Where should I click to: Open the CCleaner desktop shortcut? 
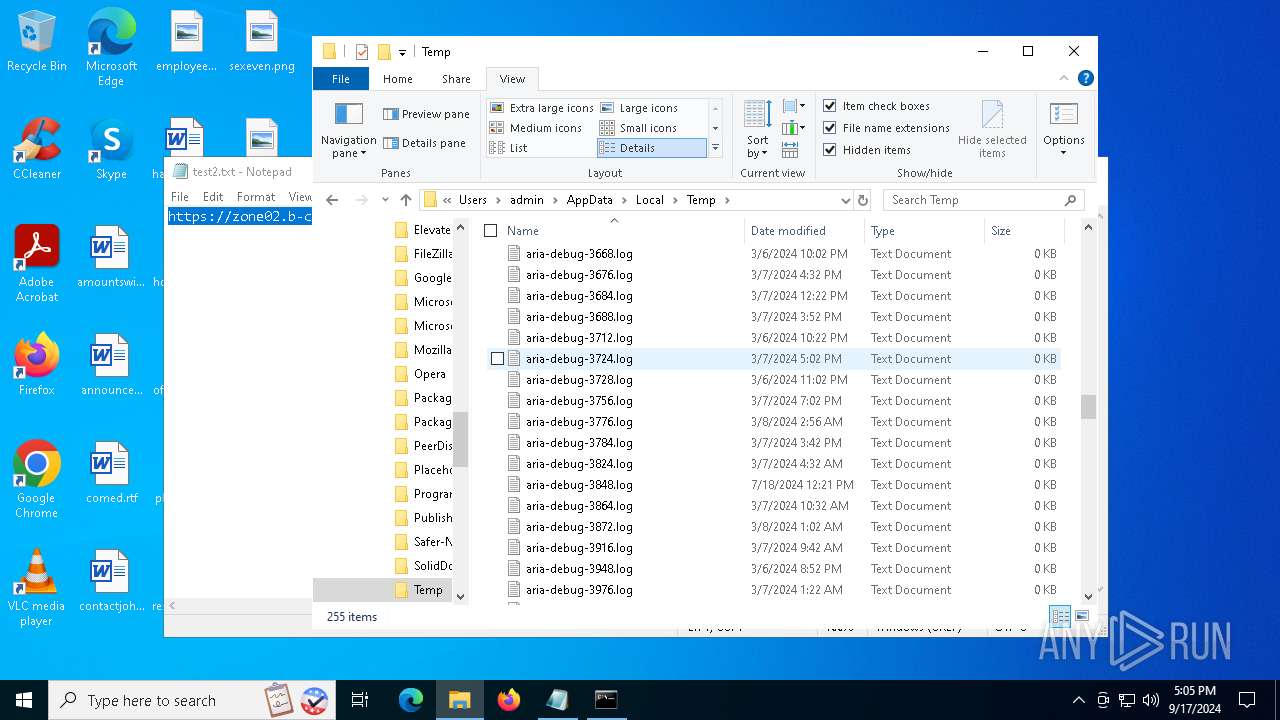click(37, 149)
